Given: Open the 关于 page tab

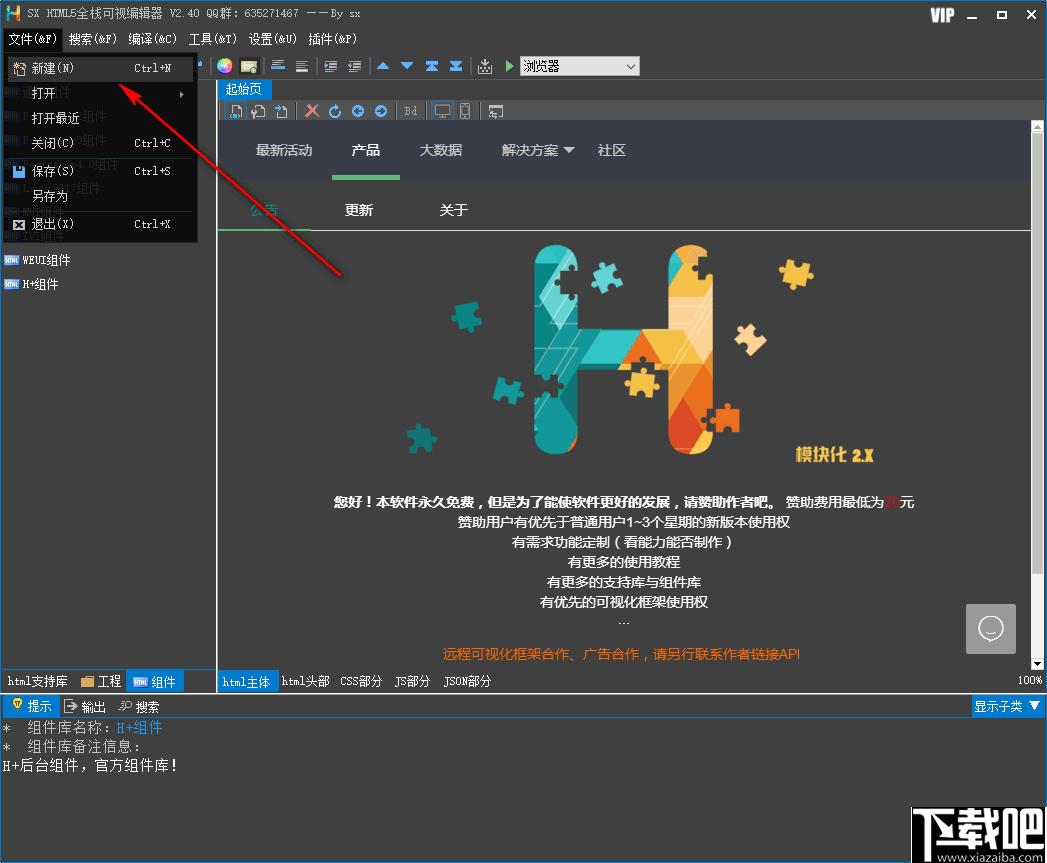Looking at the screenshot, I should click(453, 210).
